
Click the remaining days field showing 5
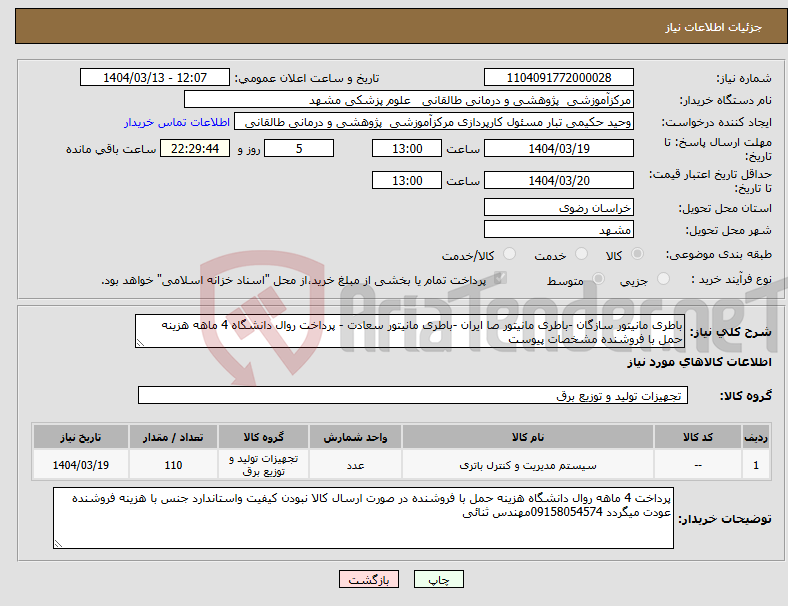pyautogui.click(x=299, y=149)
